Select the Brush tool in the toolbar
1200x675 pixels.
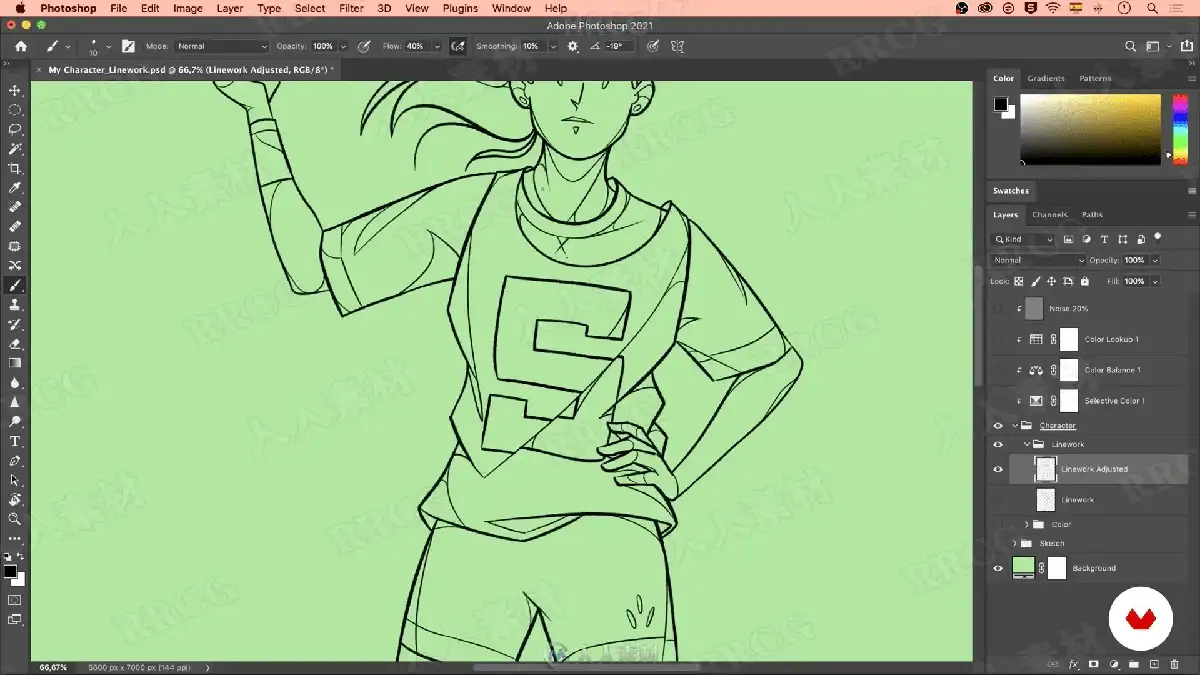(15, 285)
